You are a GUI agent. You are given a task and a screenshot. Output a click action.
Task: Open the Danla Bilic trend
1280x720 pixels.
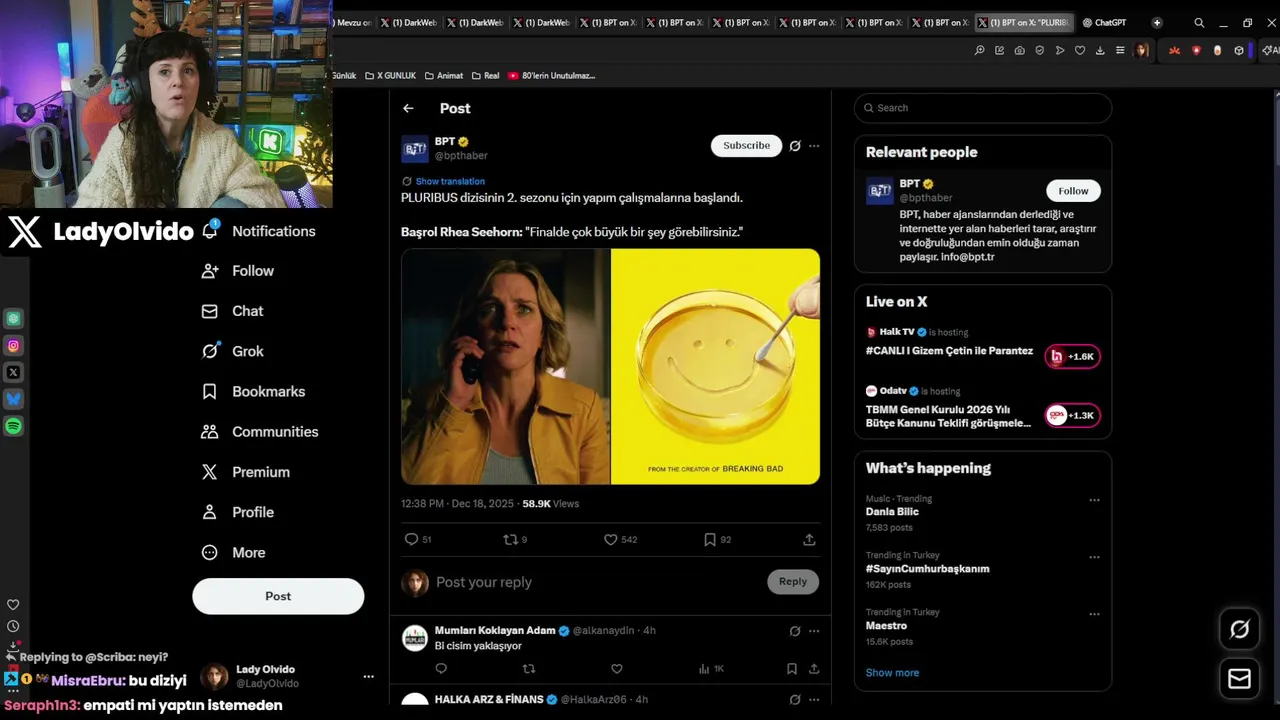[x=892, y=512]
